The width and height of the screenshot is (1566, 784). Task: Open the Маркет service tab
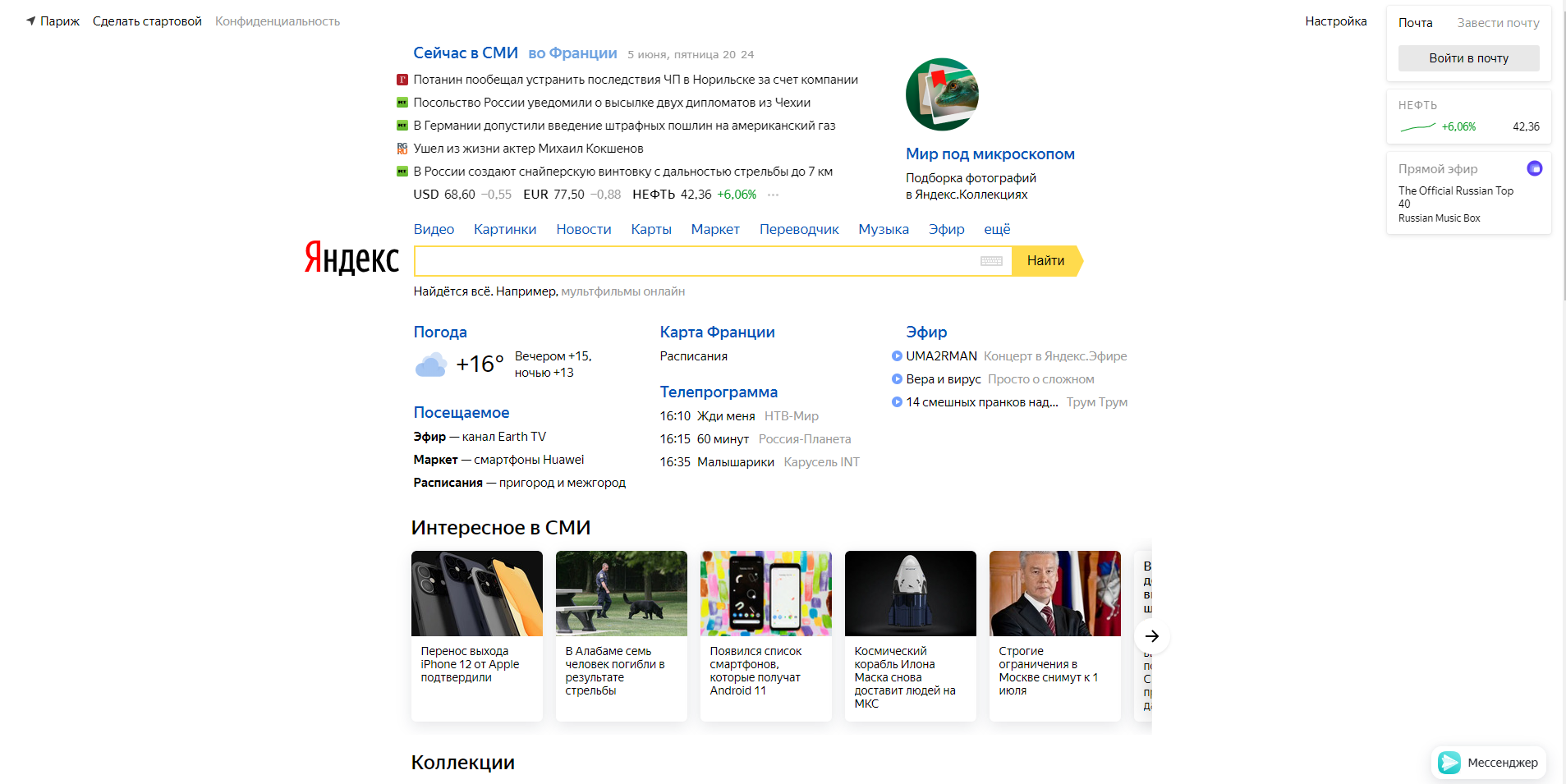(x=715, y=229)
